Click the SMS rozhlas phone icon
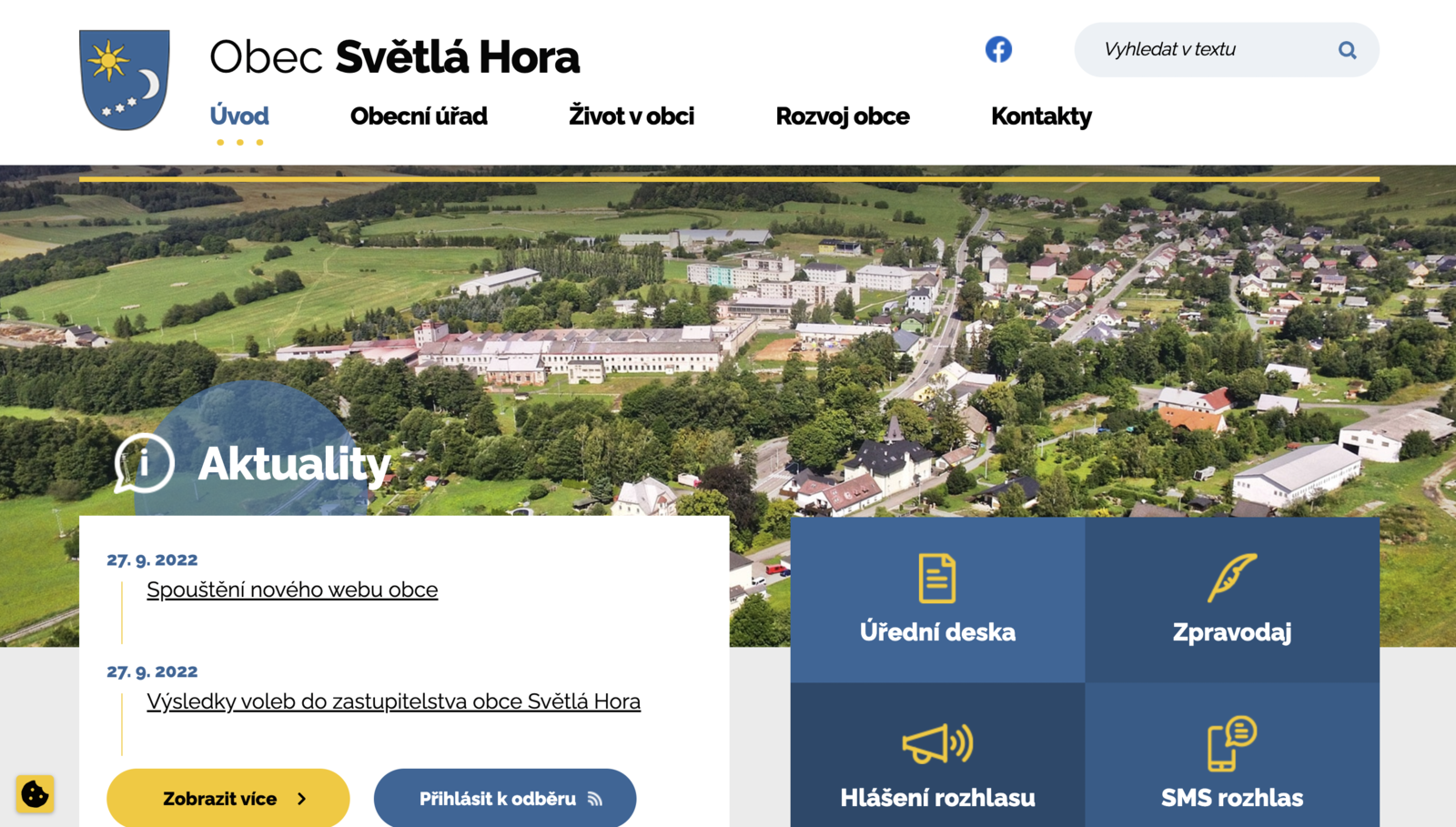 coord(1231,743)
